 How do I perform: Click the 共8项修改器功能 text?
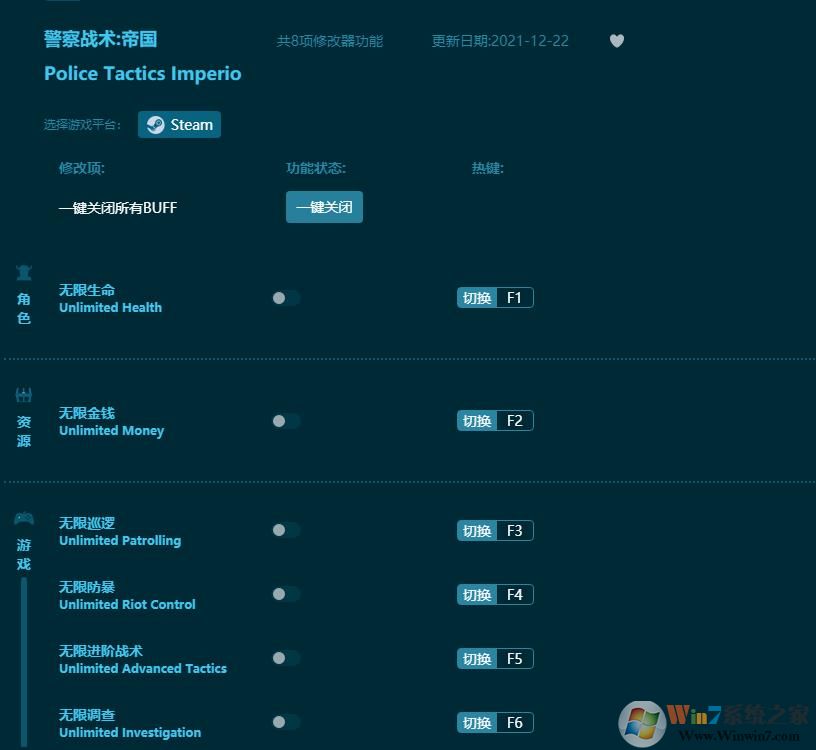tap(329, 41)
